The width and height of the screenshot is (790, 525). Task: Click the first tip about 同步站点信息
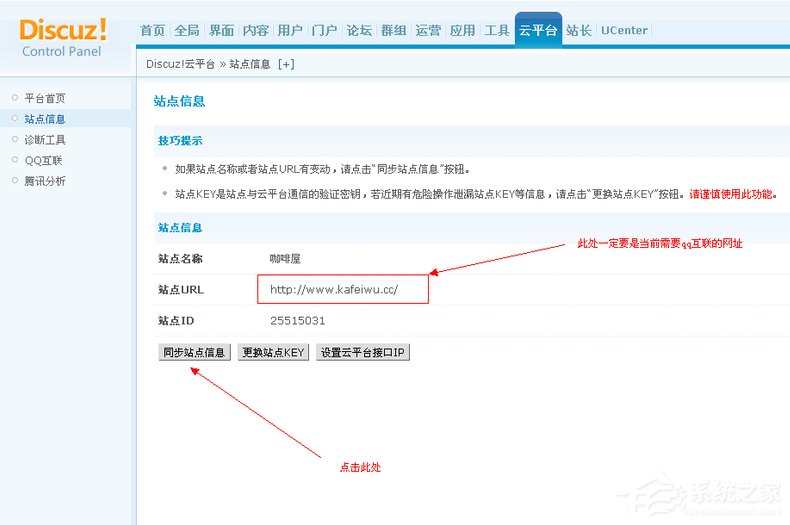[322, 169]
